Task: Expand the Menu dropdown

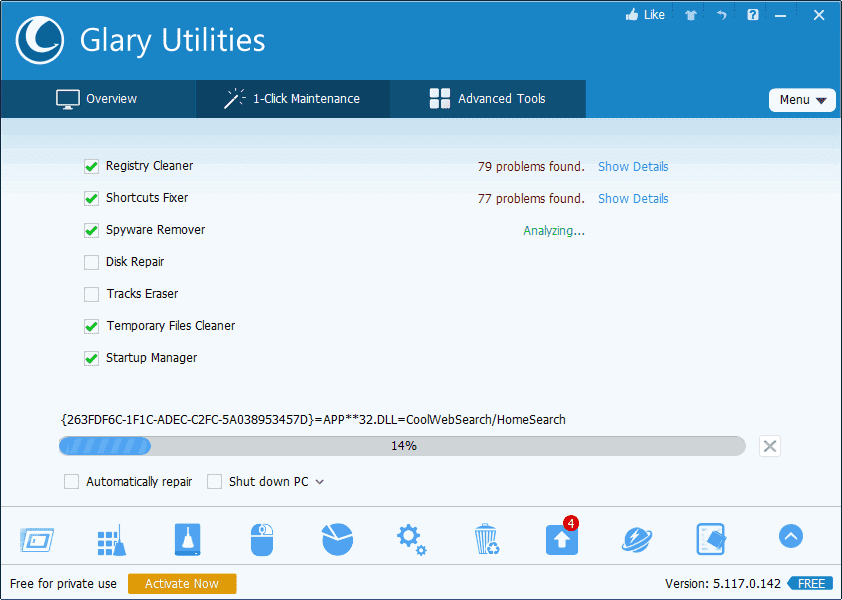Action: click(802, 100)
